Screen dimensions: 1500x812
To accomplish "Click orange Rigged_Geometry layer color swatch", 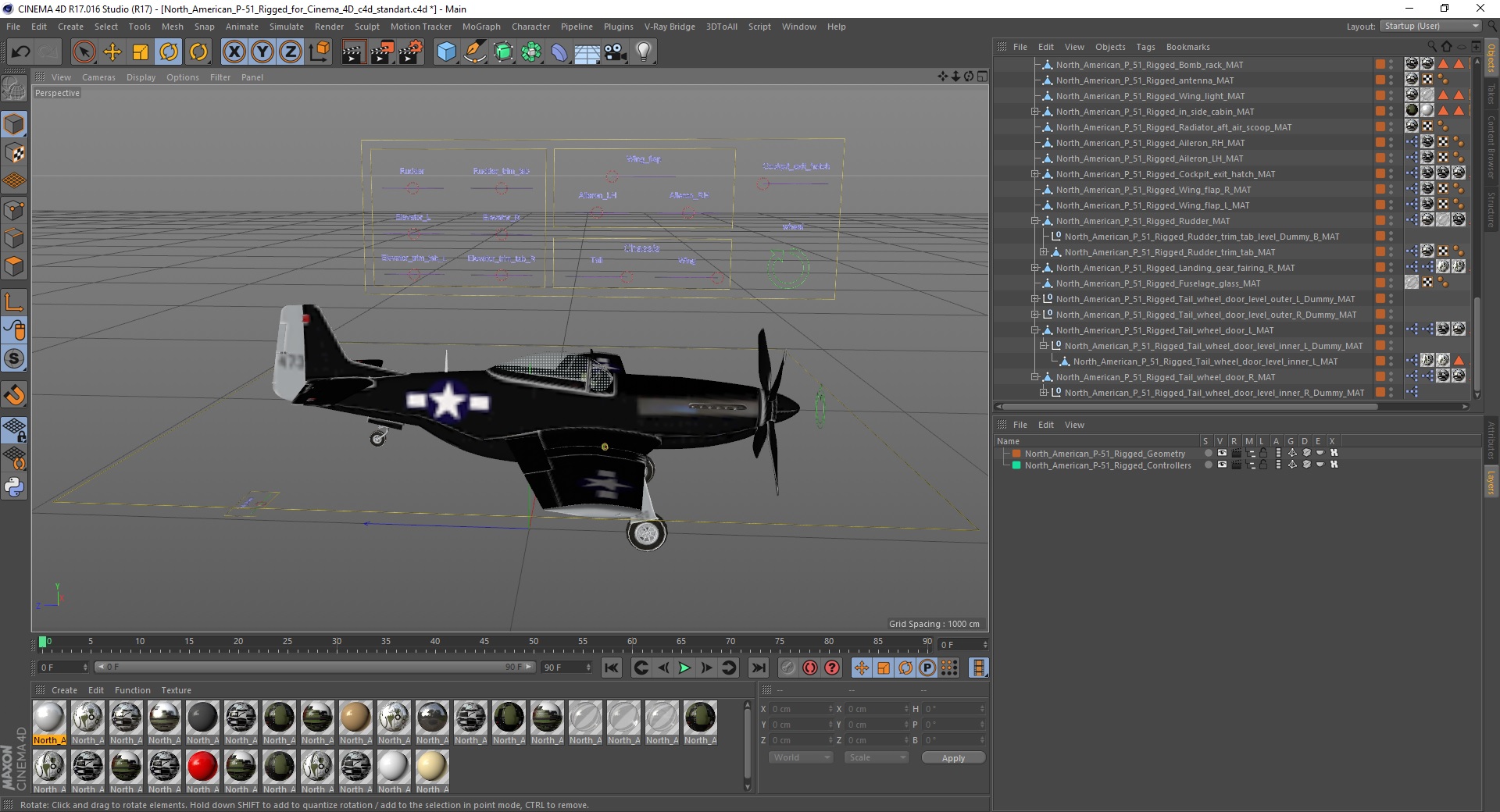I will 1016,453.
